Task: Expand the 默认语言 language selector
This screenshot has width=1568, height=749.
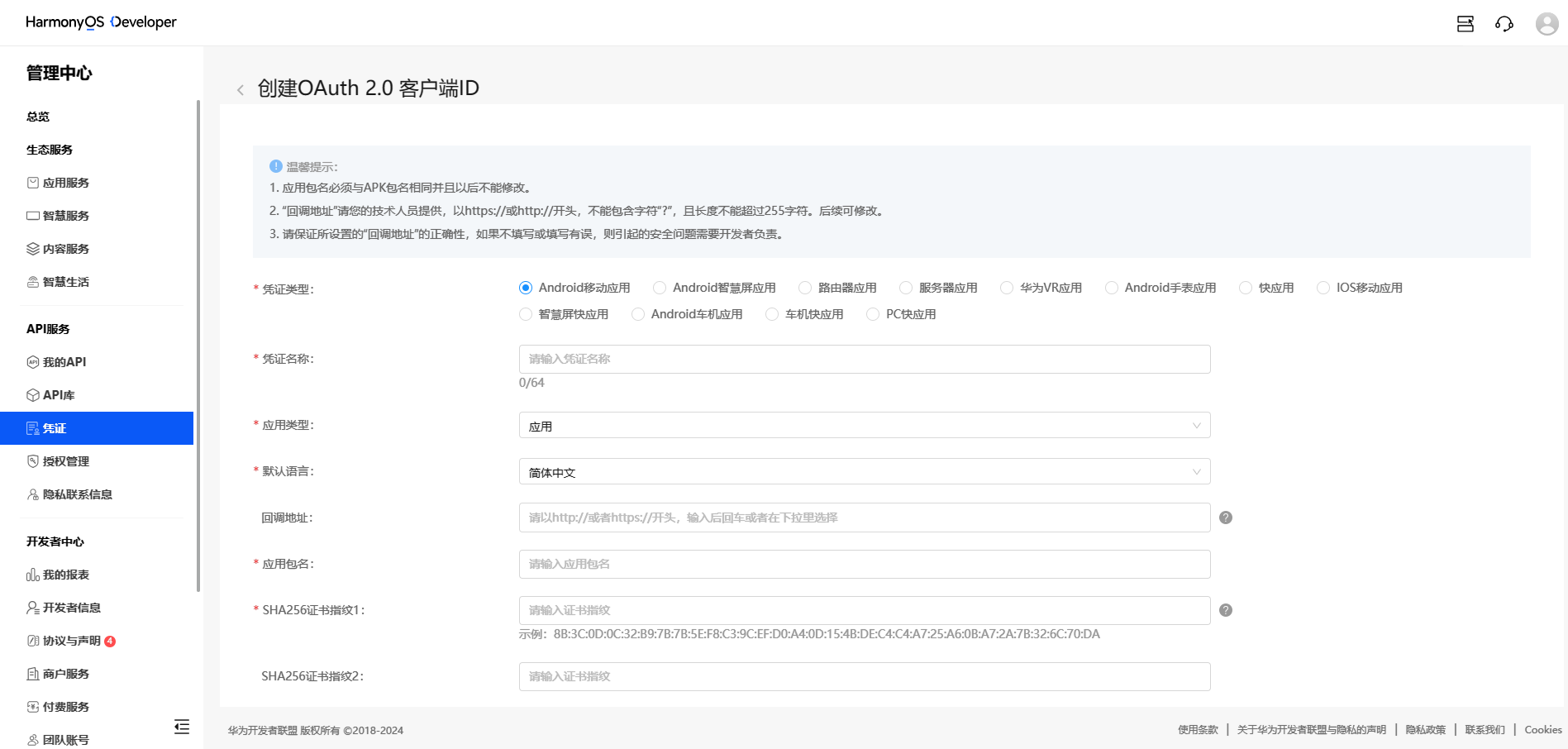Action: pos(864,471)
